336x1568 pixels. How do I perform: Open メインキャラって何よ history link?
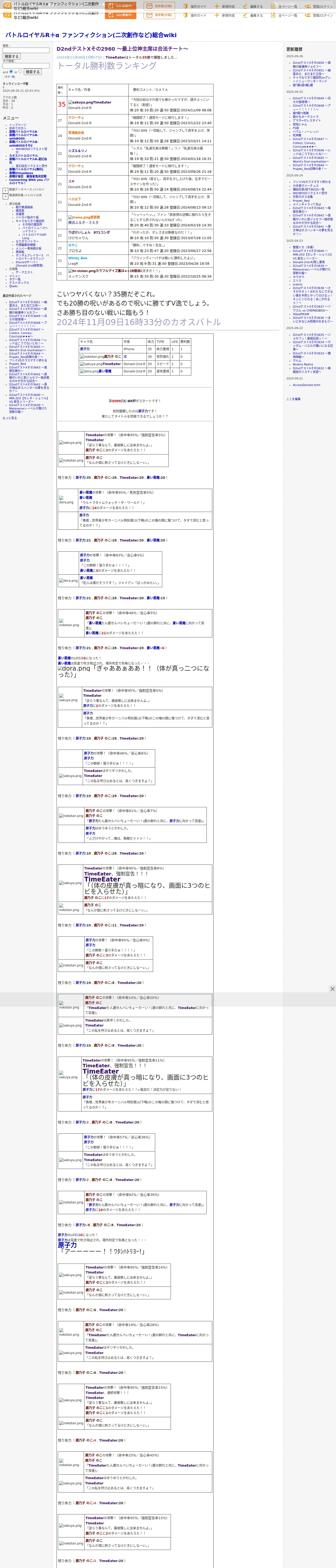click(307, 204)
